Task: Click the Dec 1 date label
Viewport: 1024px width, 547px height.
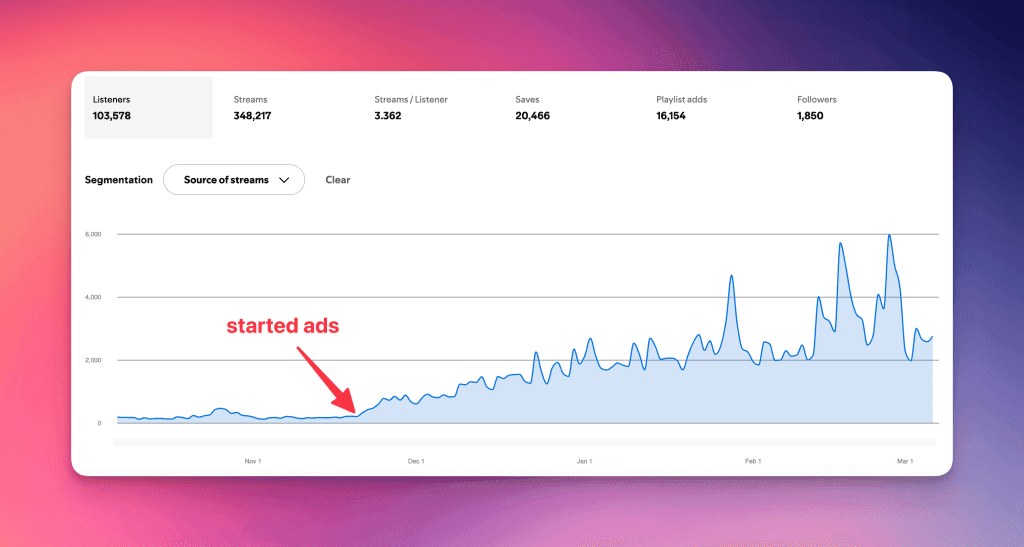Action: 416,461
